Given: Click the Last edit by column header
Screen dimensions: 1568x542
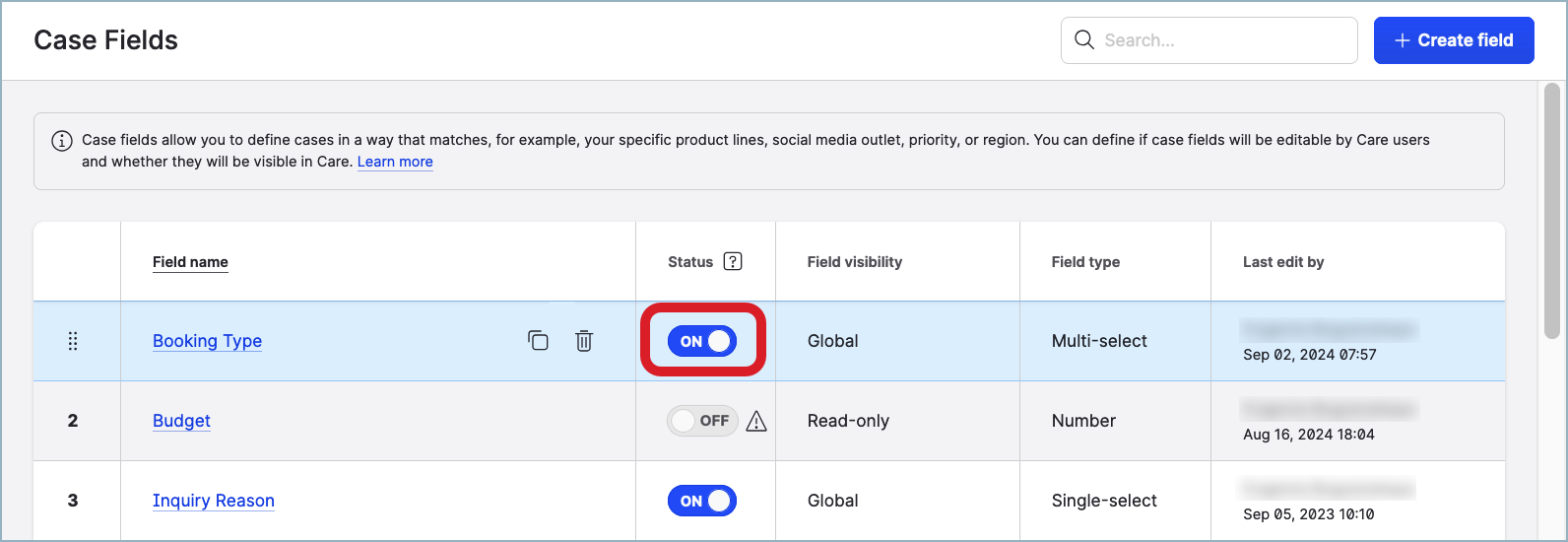Looking at the screenshot, I should click(1283, 262).
